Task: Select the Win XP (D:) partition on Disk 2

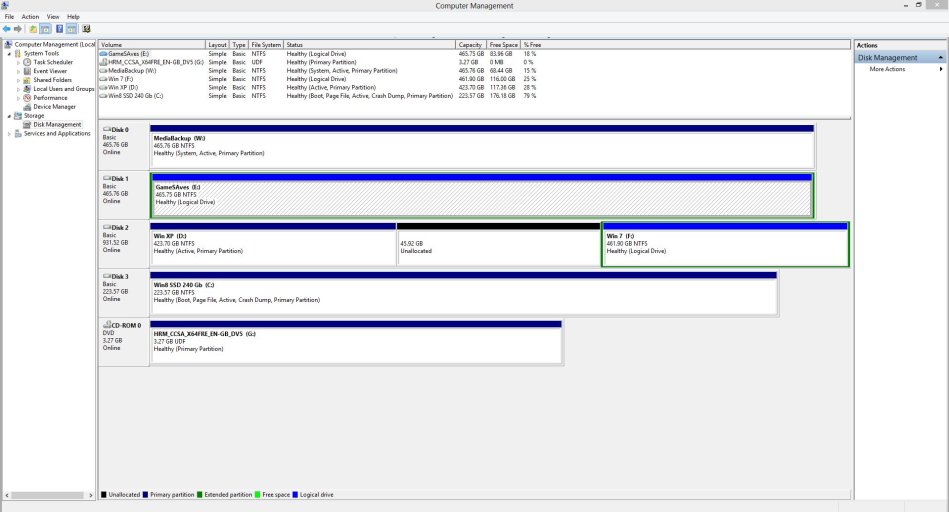Action: pyautogui.click(x=273, y=244)
